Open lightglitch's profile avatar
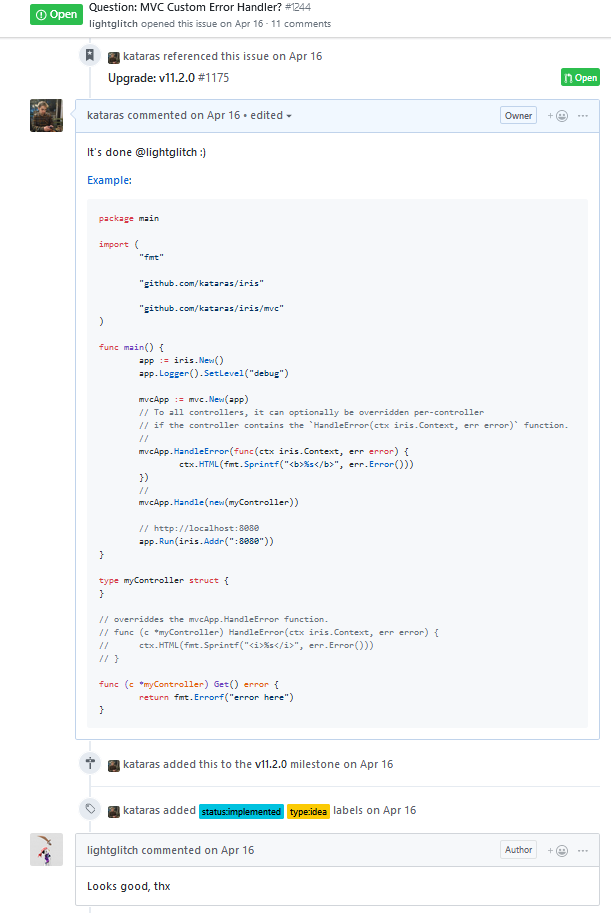 pyautogui.click(x=47, y=850)
